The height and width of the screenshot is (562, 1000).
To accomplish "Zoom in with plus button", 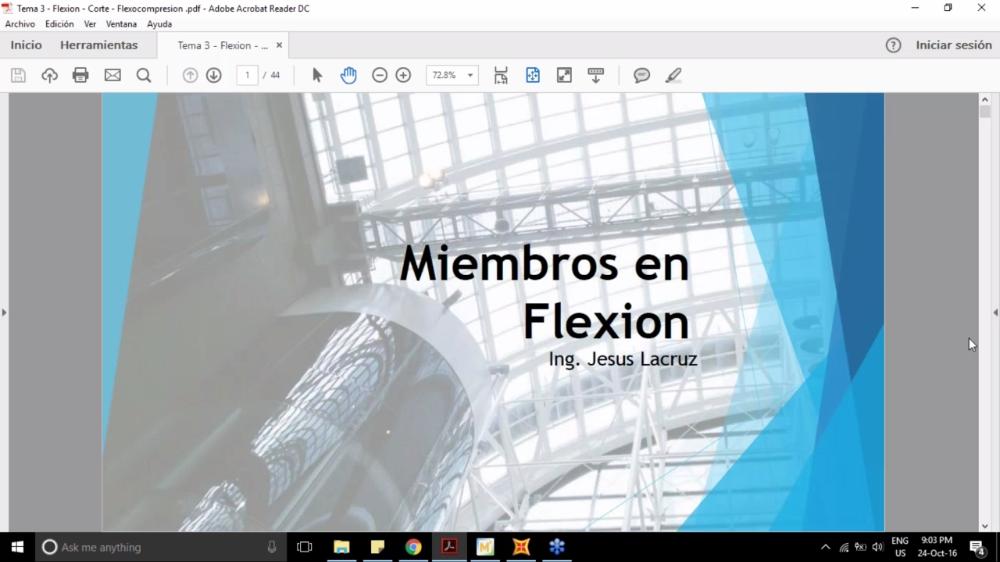I will pos(403,75).
